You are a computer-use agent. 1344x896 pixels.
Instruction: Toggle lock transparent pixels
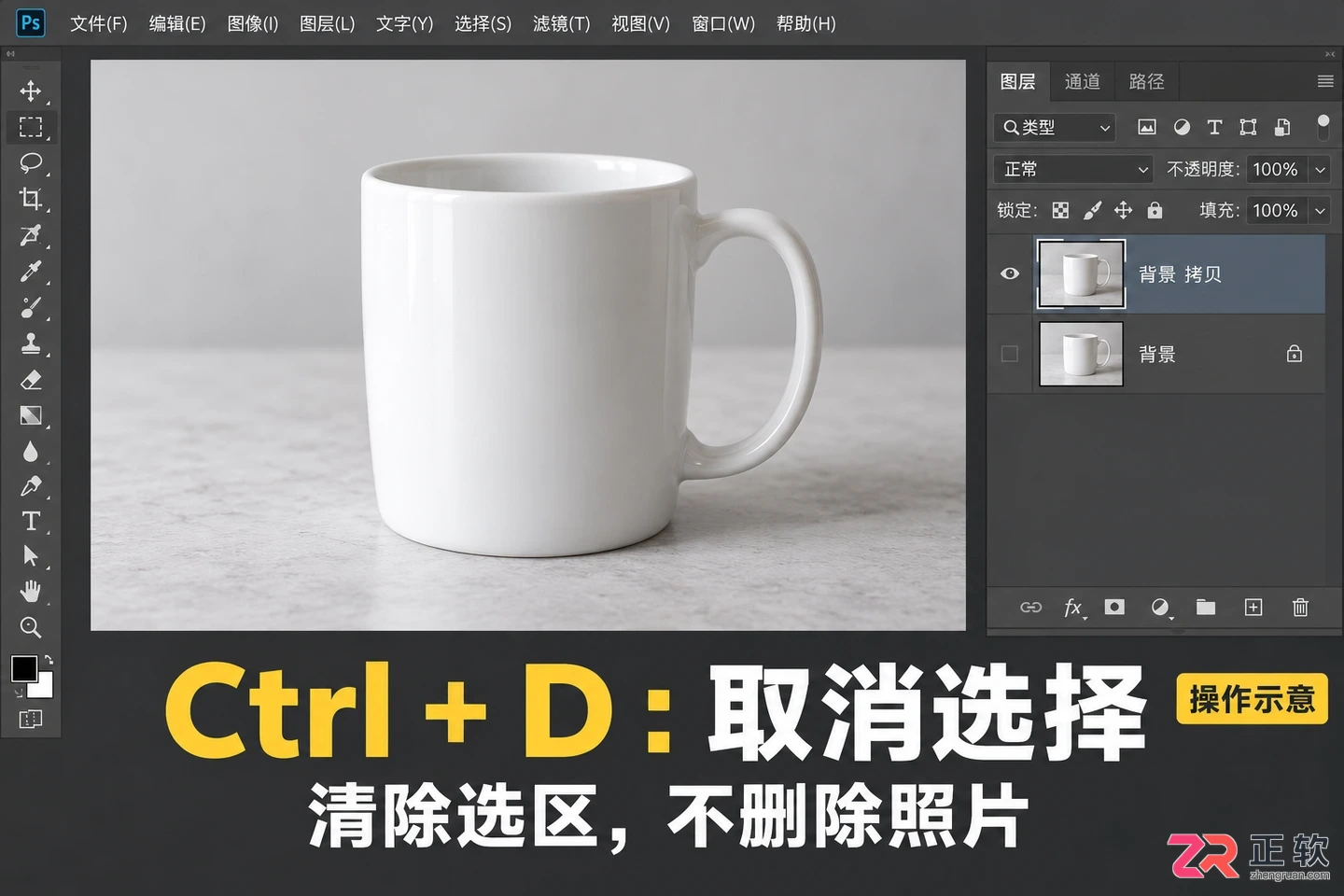pos(1061,210)
